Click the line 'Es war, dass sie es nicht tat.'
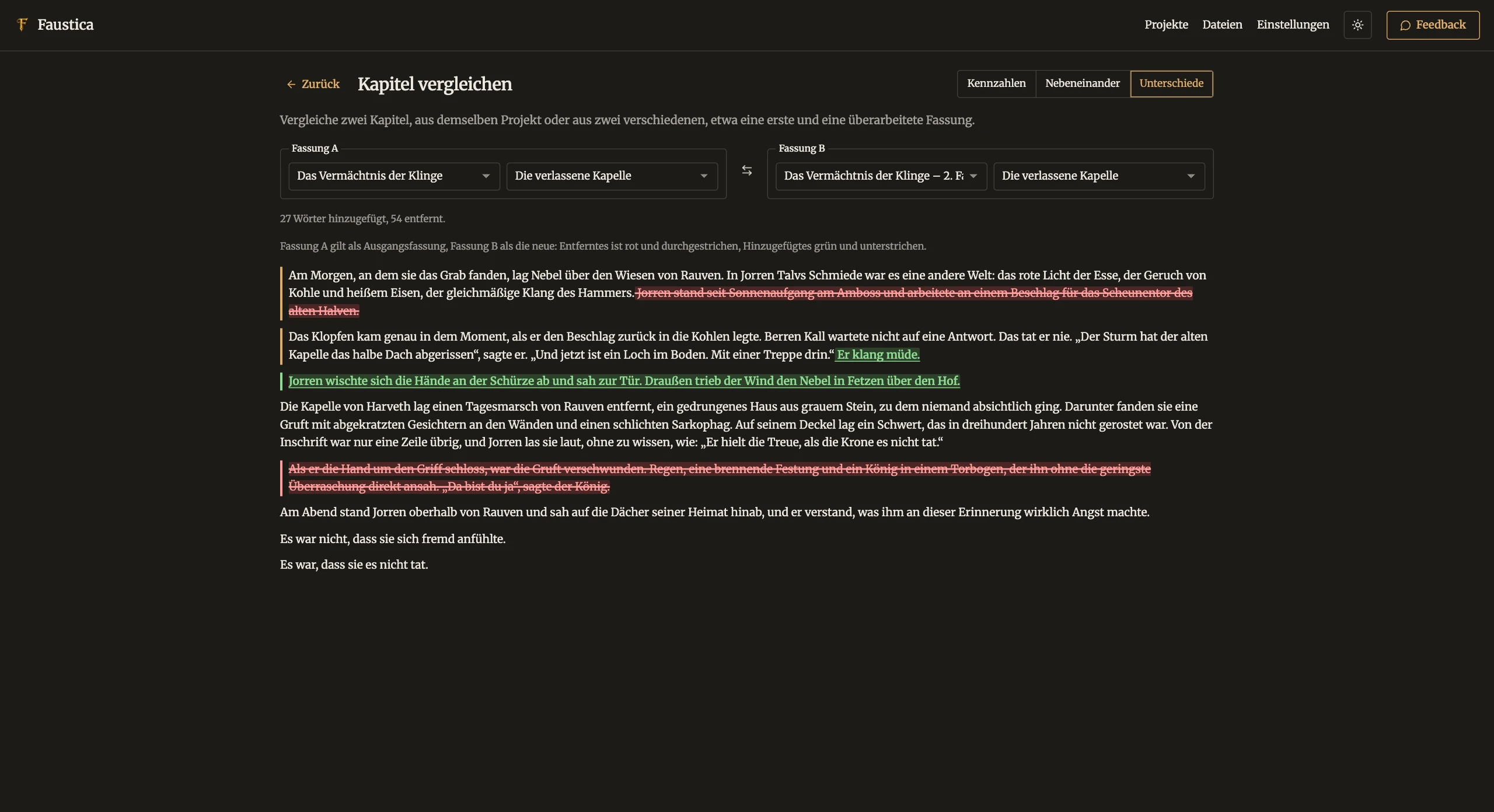The width and height of the screenshot is (1494, 812). point(354,565)
